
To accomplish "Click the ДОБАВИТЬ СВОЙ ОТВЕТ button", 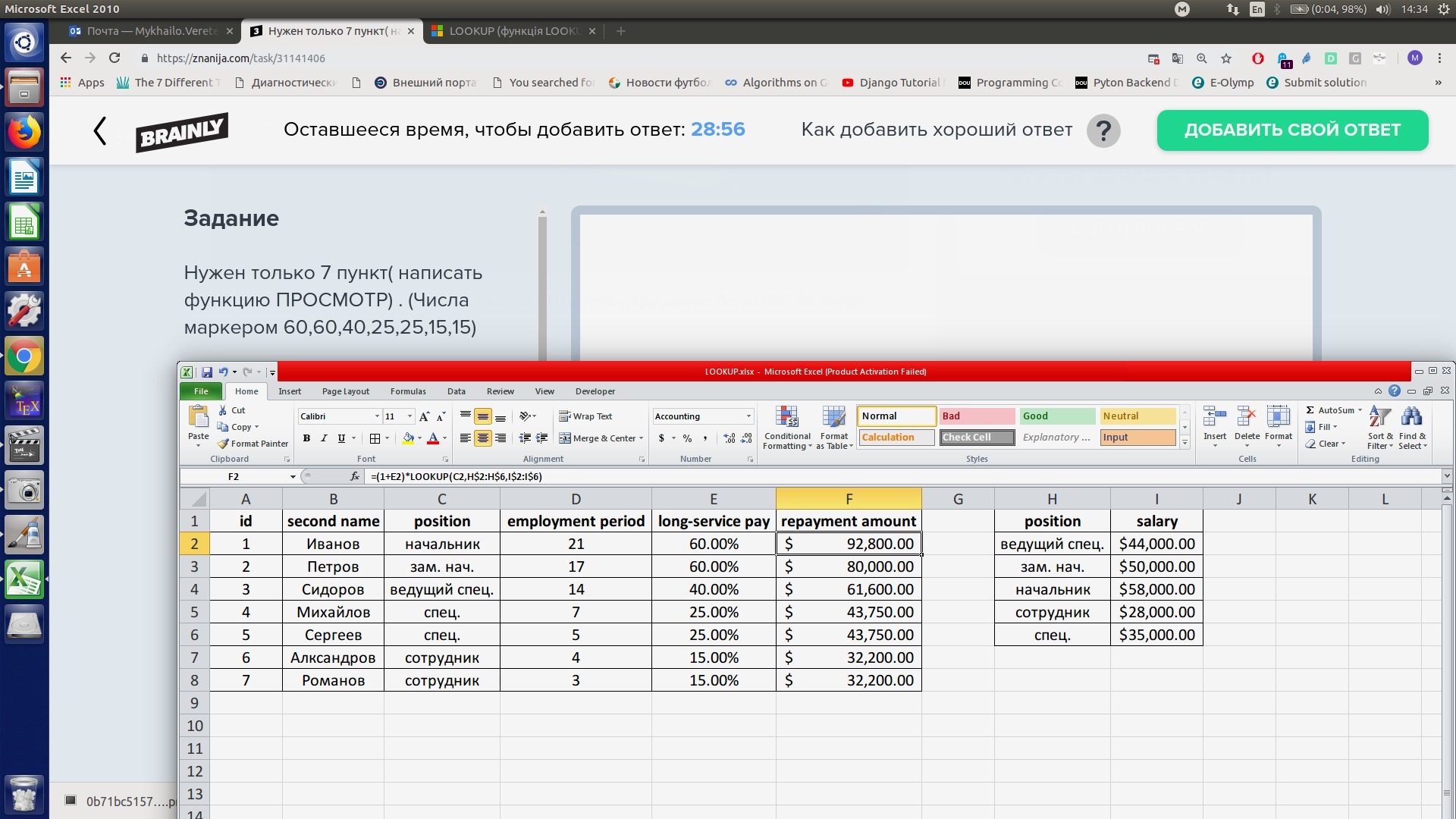I will (x=1292, y=130).
